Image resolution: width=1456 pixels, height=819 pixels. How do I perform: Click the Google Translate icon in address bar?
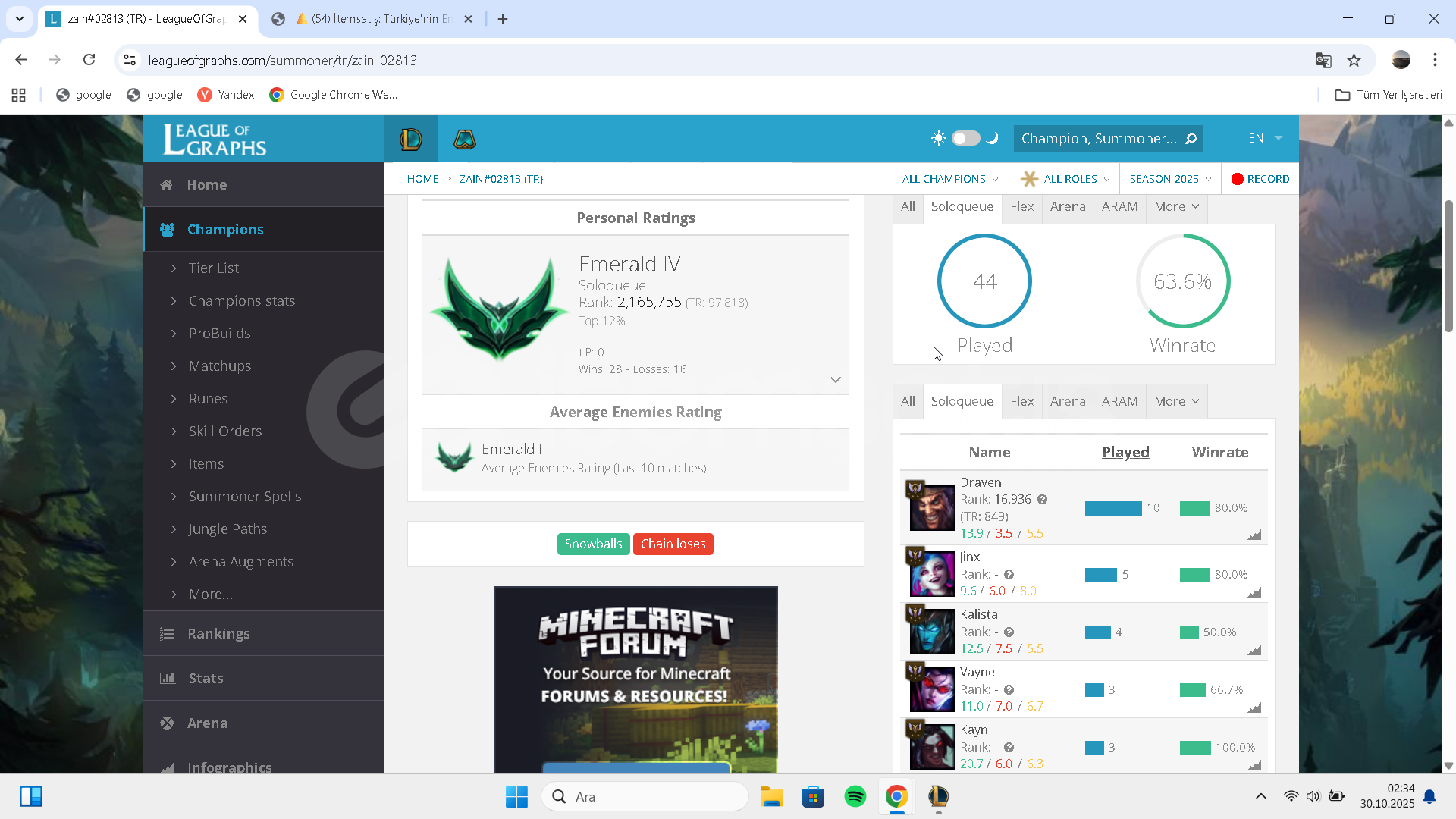(1323, 61)
